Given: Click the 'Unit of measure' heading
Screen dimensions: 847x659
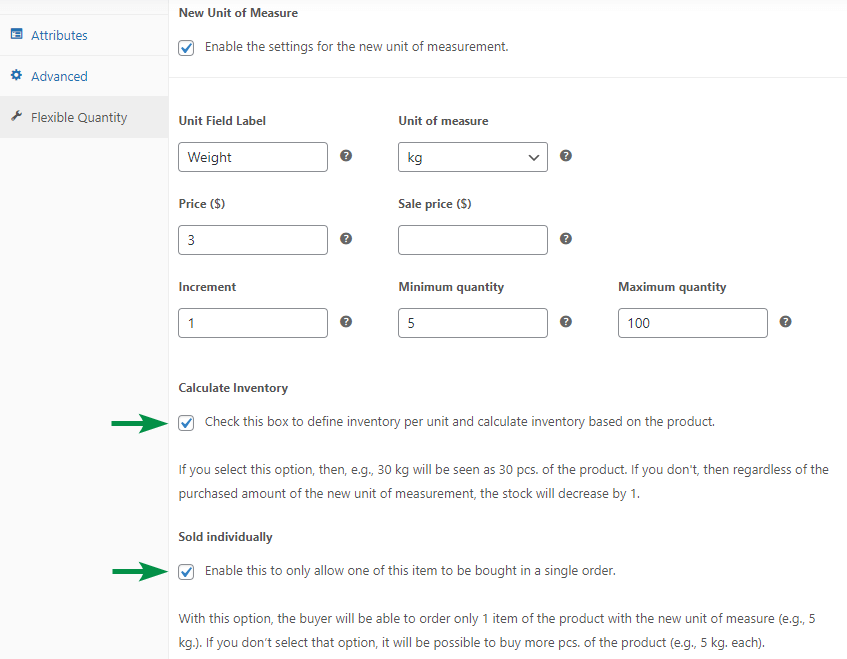Looking at the screenshot, I should tap(443, 121).
